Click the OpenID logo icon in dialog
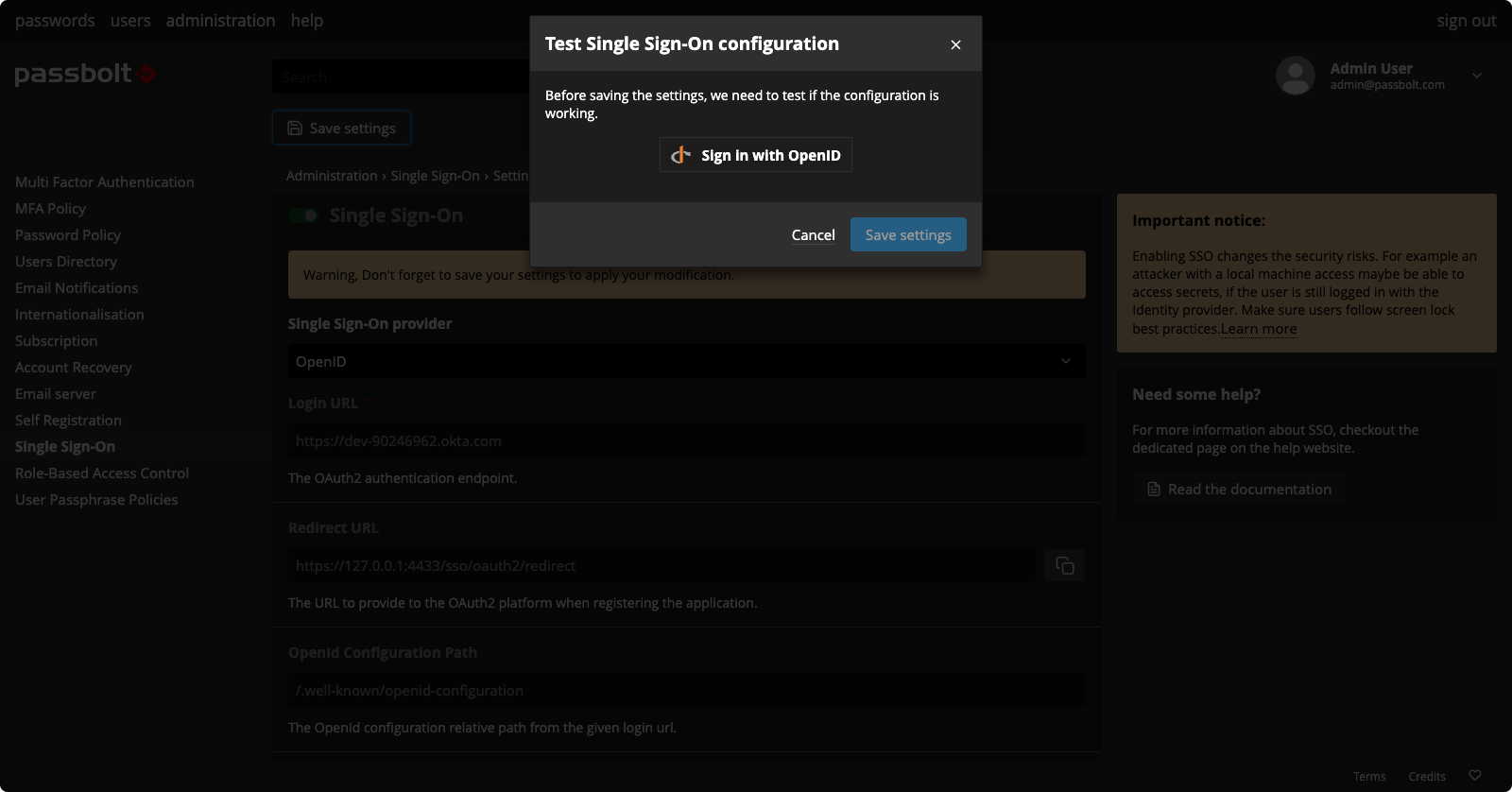 tap(680, 154)
